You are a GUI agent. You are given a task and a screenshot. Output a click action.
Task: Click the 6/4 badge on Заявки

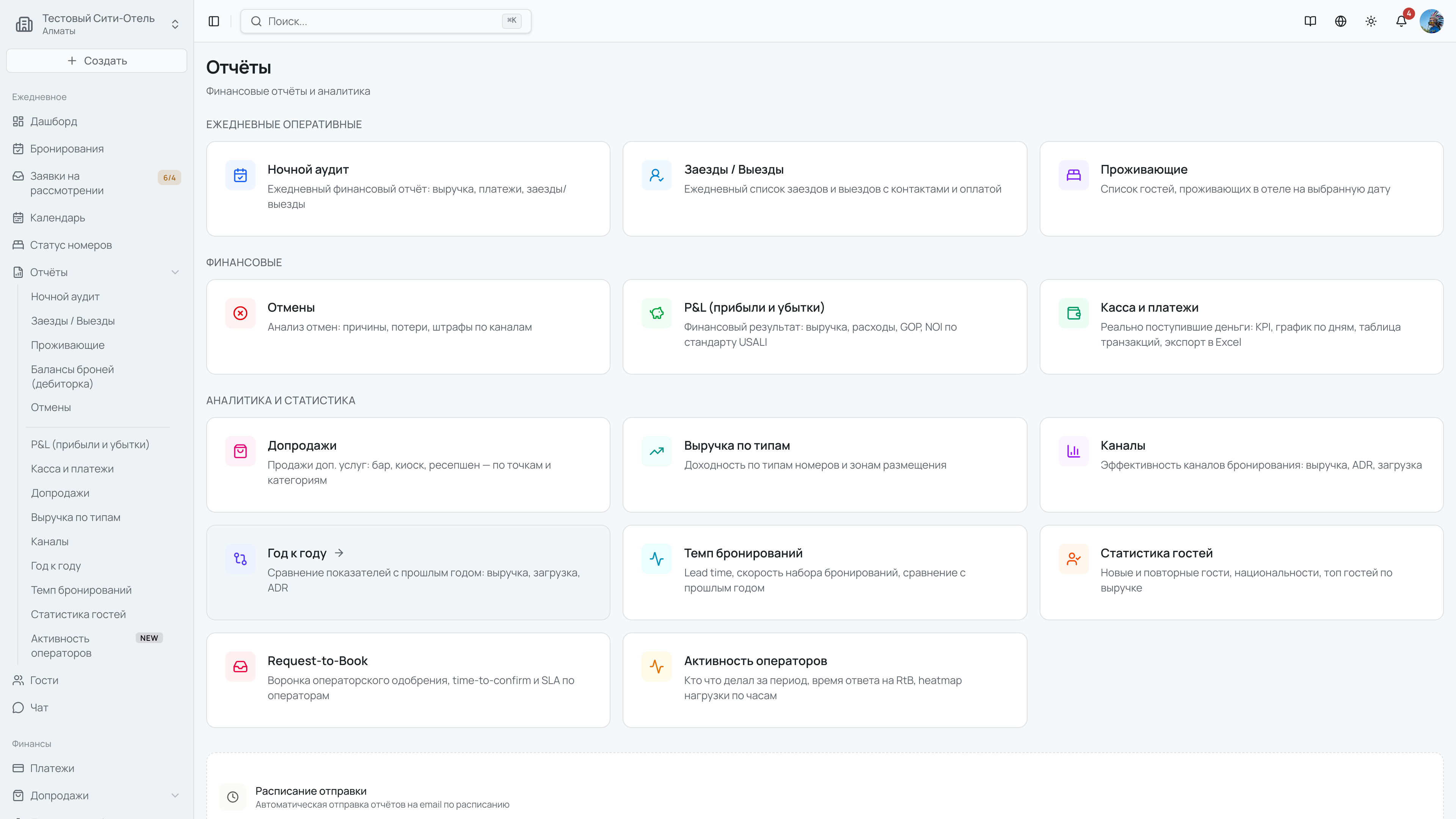(x=169, y=177)
